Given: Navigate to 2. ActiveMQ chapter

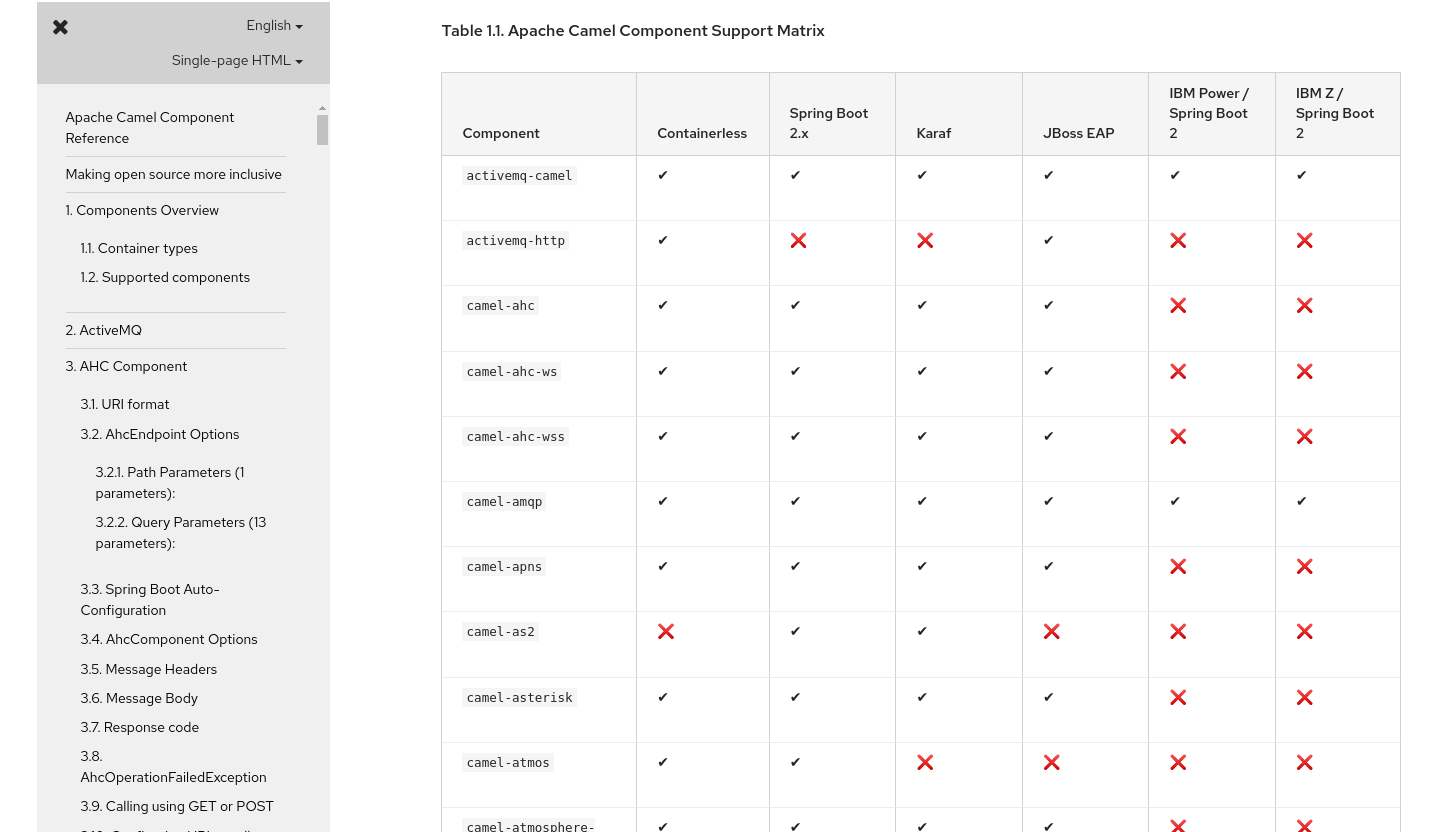Looking at the screenshot, I should 104,330.
